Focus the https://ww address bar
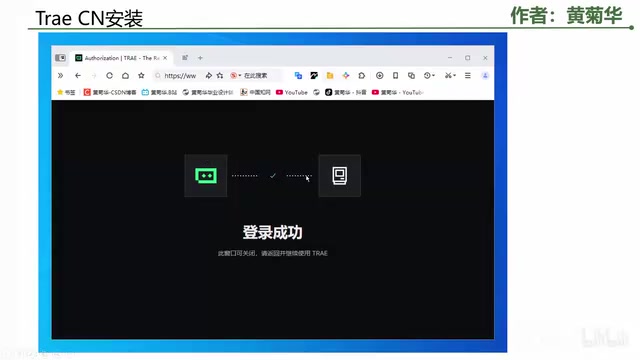 click(180, 76)
